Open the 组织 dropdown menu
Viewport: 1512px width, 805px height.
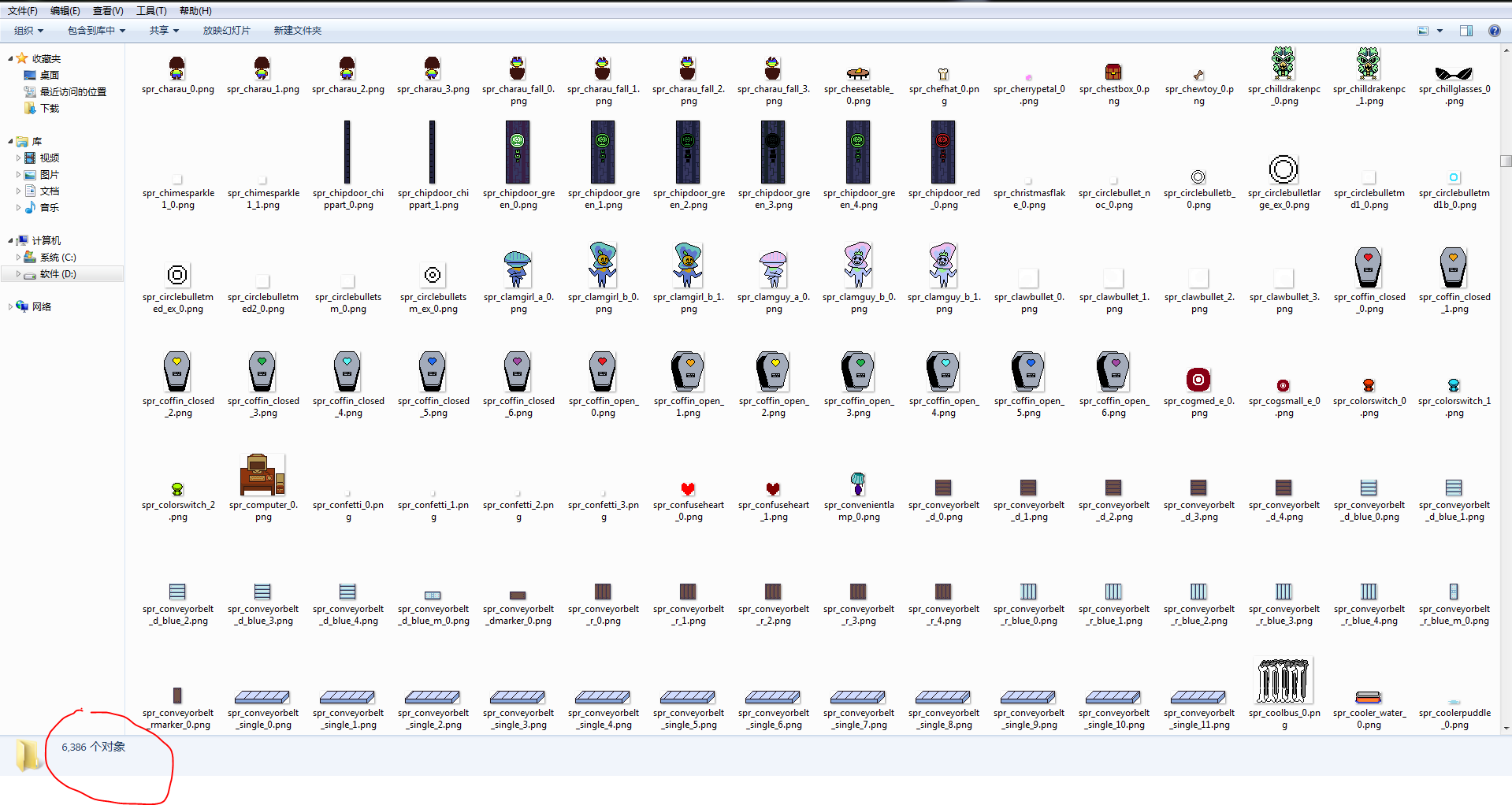(x=29, y=31)
